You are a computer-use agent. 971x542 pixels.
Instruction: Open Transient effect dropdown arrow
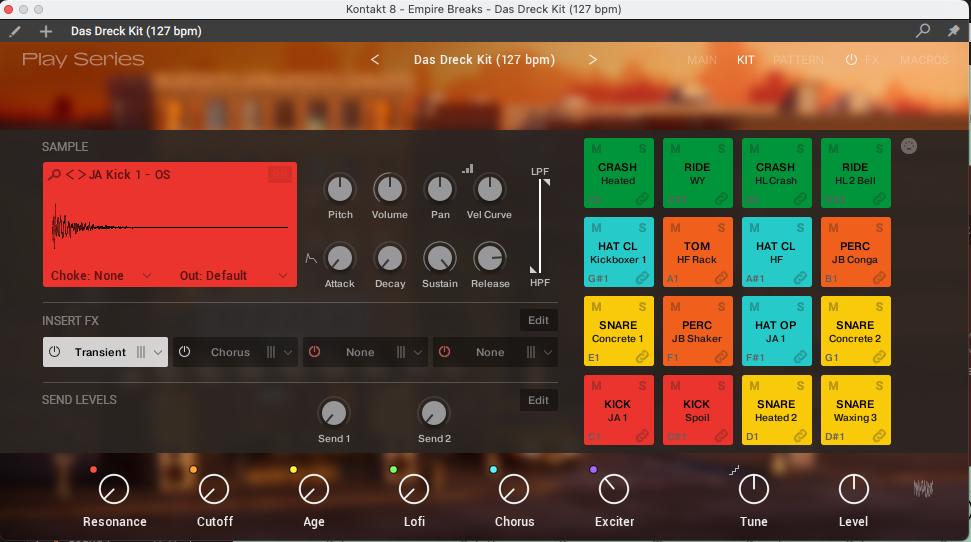(158, 352)
